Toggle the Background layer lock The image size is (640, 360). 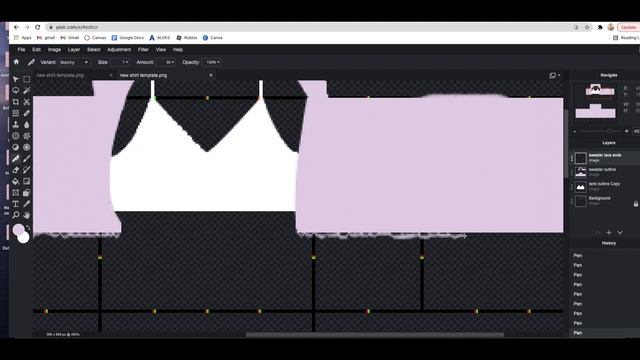click(x=636, y=204)
